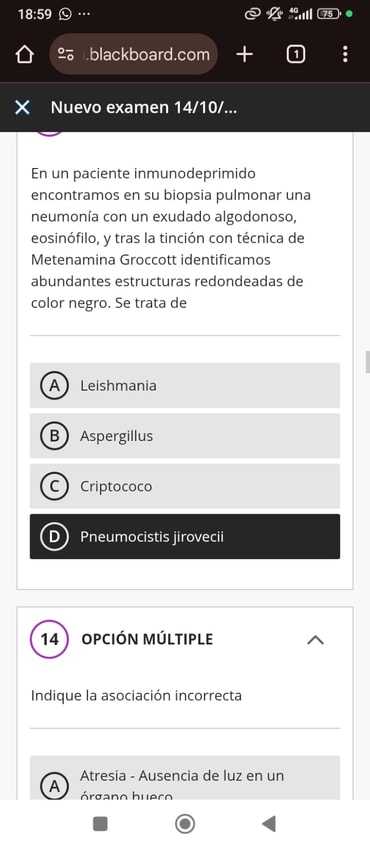370x848 pixels.
Task: Select answer B Aspergillus
Action: click(x=185, y=436)
